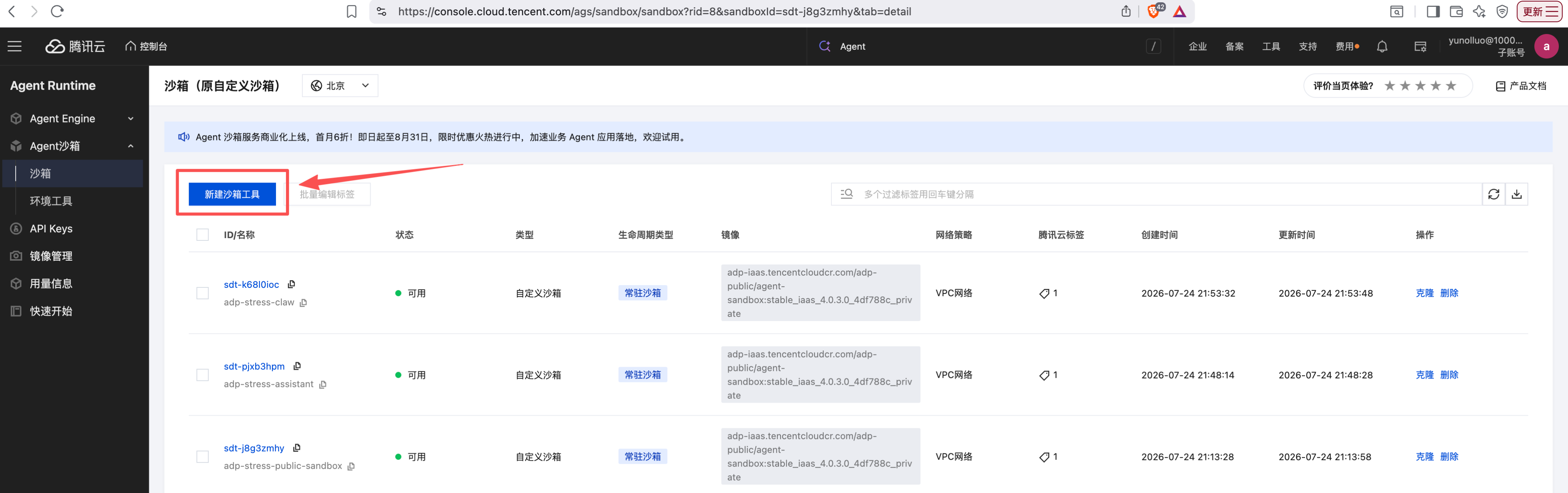Screen dimensions: 1568x493
Task: Download the sandbox list with the download icon
Action: (x=1517, y=194)
